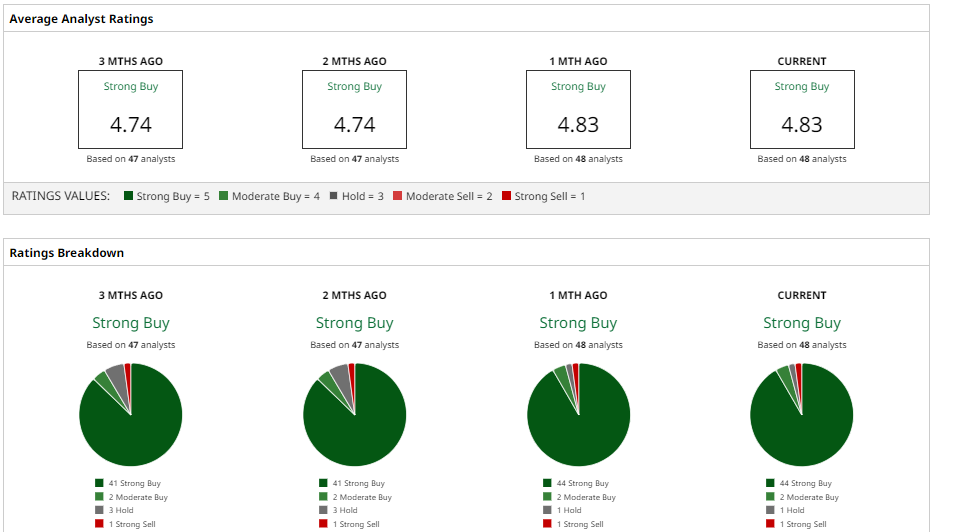The image size is (953, 532).
Task: Click 'Based on 47 analysts' below 3 Mths Ago box
Action: pos(131,159)
